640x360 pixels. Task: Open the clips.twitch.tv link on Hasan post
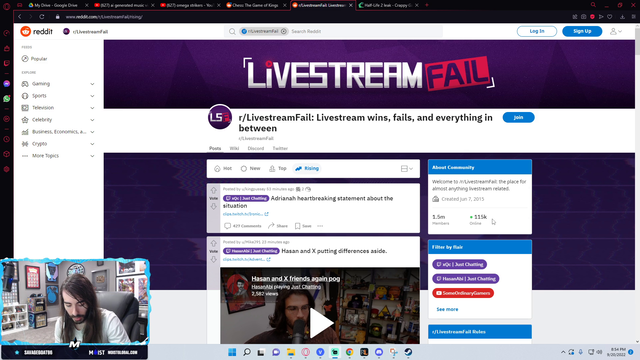[x=246, y=259]
